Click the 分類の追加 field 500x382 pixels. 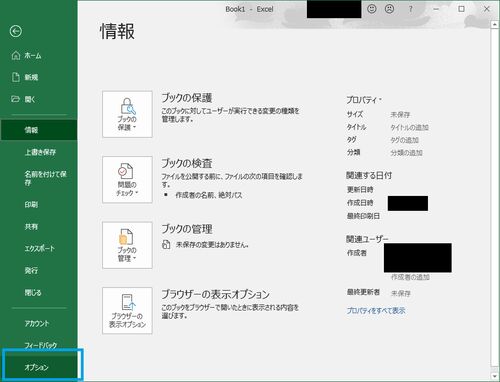click(407, 153)
